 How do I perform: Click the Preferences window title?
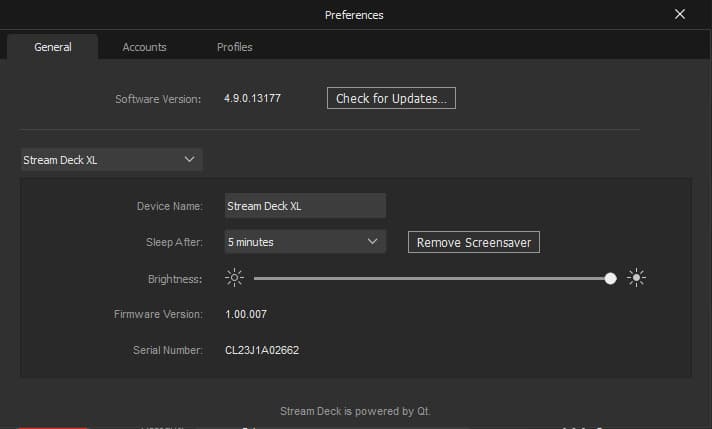(x=354, y=15)
